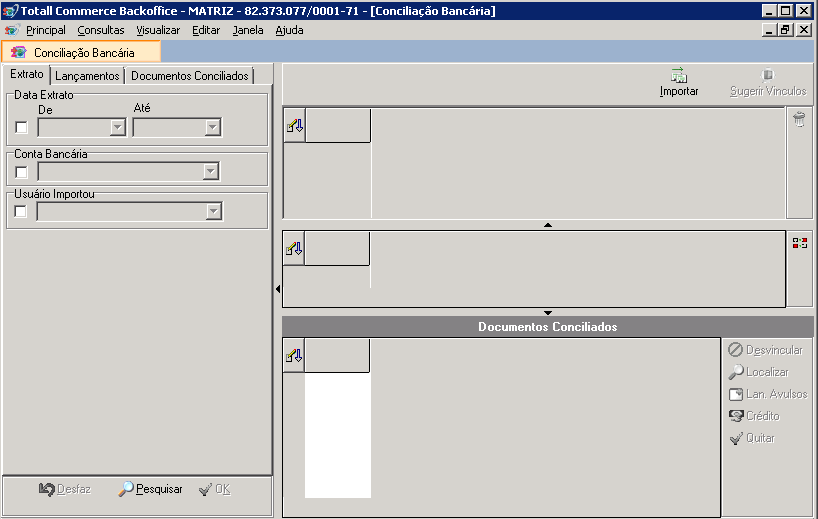Switch to the Lançamentos tab
The width and height of the screenshot is (818, 519).
[x=87, y=76]
